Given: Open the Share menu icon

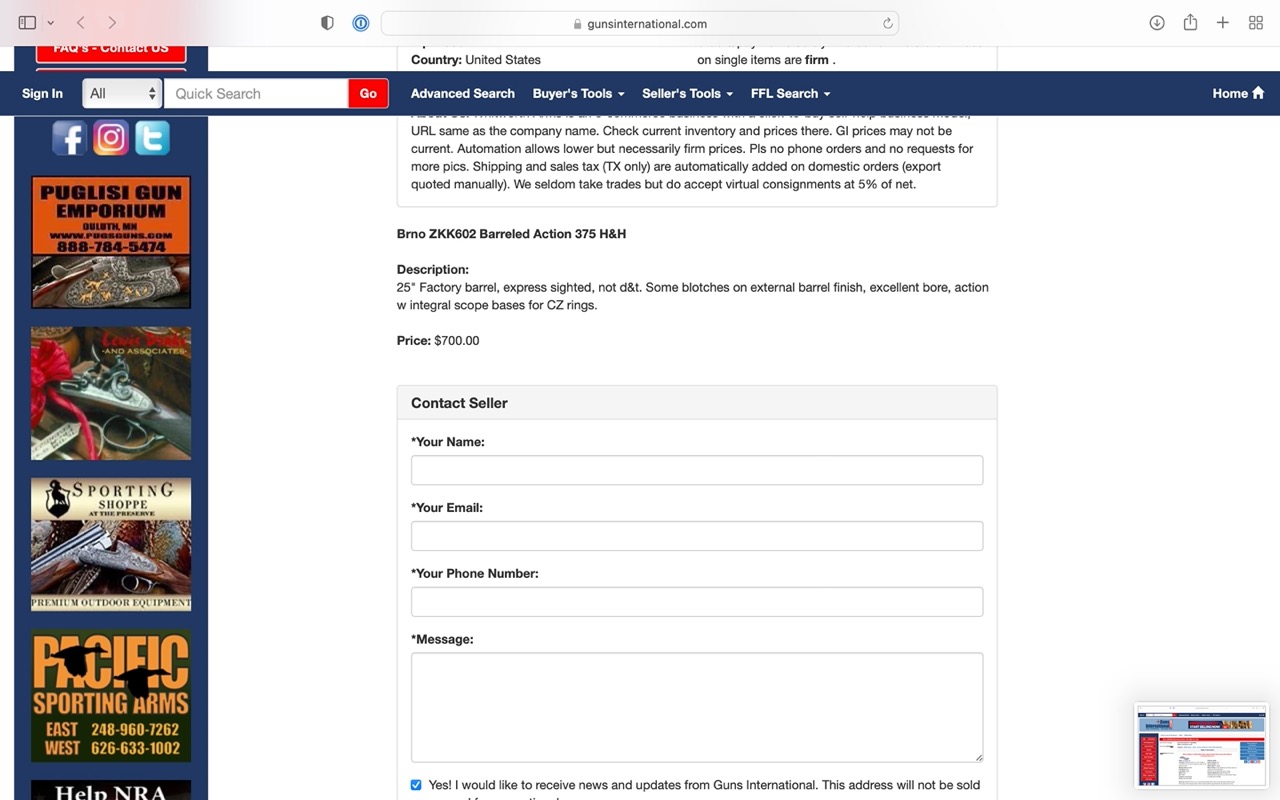Looking at the screenshot, I should tap(1190, 22).
